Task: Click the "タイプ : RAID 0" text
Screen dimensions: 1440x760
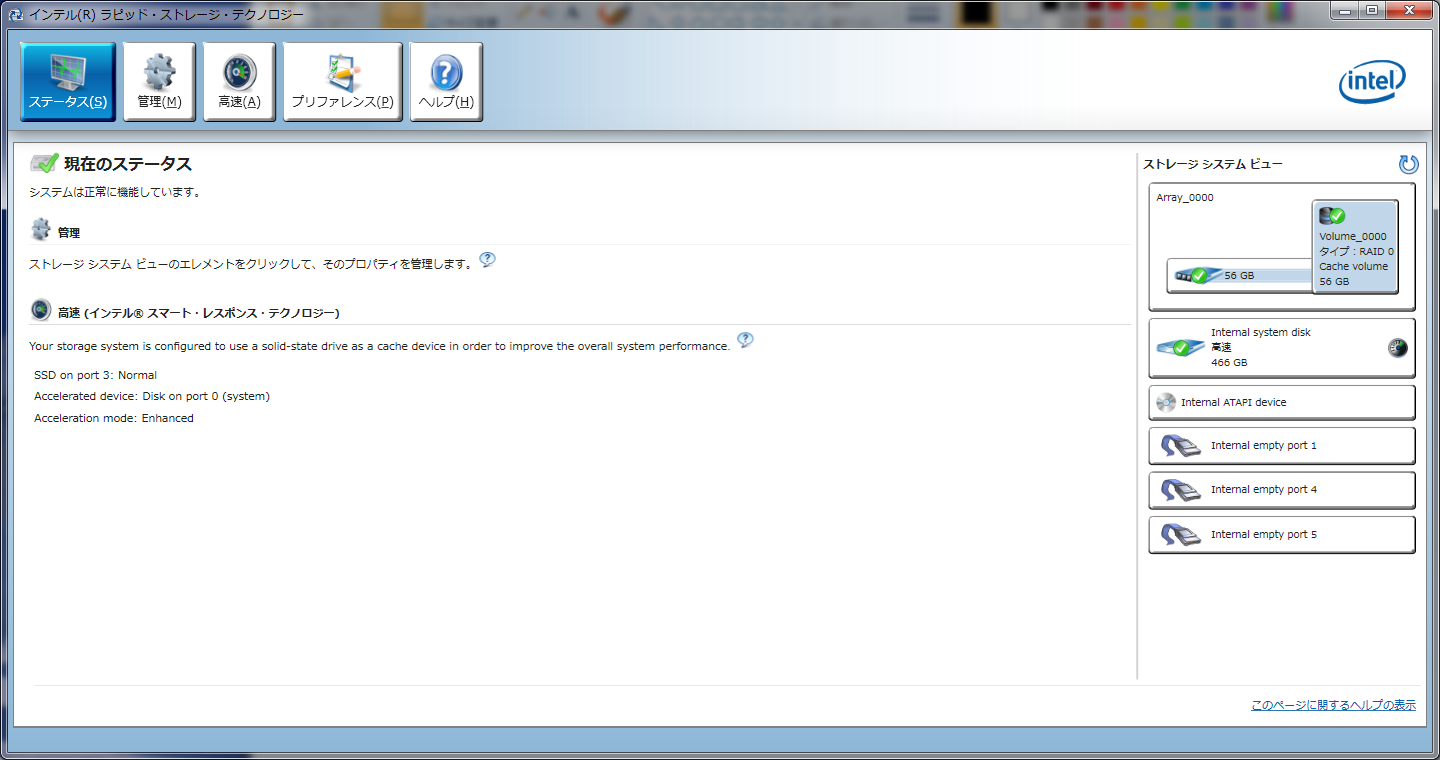Action: [1356, 252]
